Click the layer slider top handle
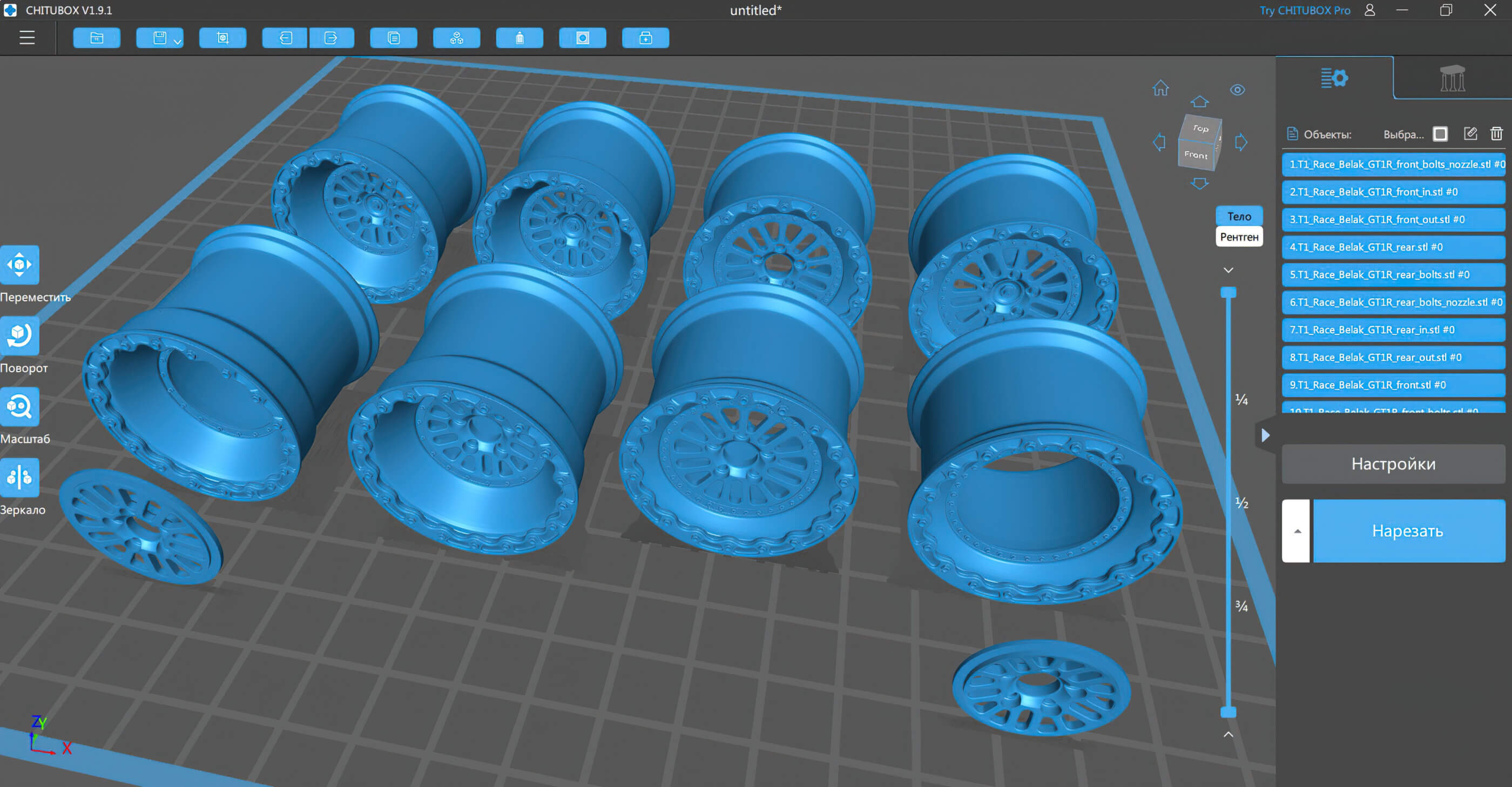Screen dimensions: 1512x787 click(1228, 292)
